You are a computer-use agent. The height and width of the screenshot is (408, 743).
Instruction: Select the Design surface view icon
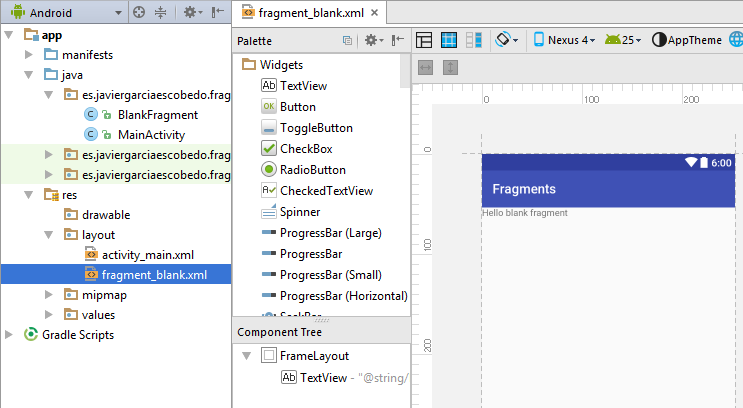tap(425, 40)
